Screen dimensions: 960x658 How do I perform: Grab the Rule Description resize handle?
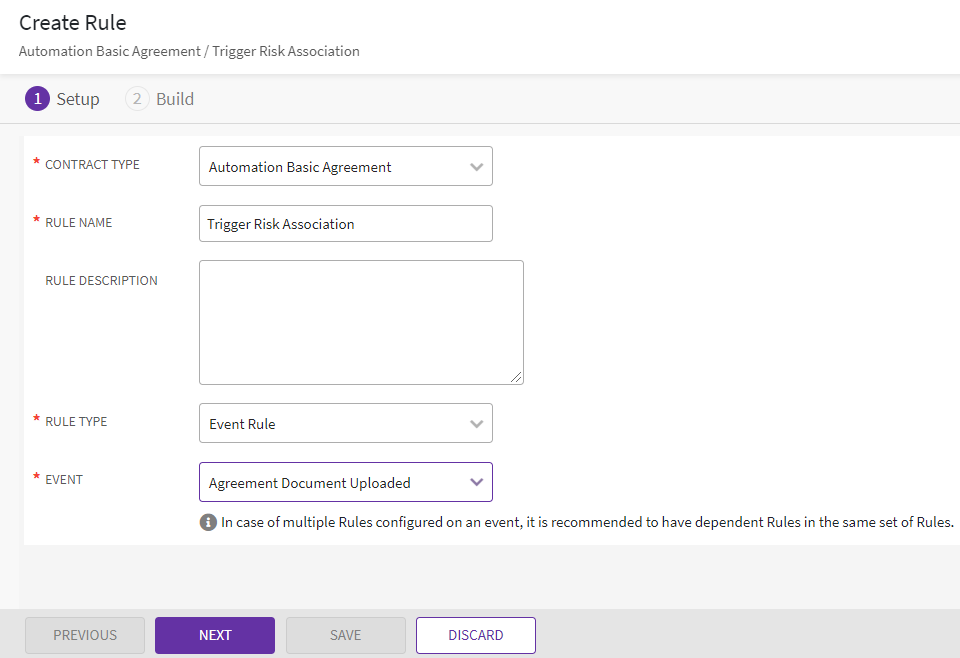516,377
